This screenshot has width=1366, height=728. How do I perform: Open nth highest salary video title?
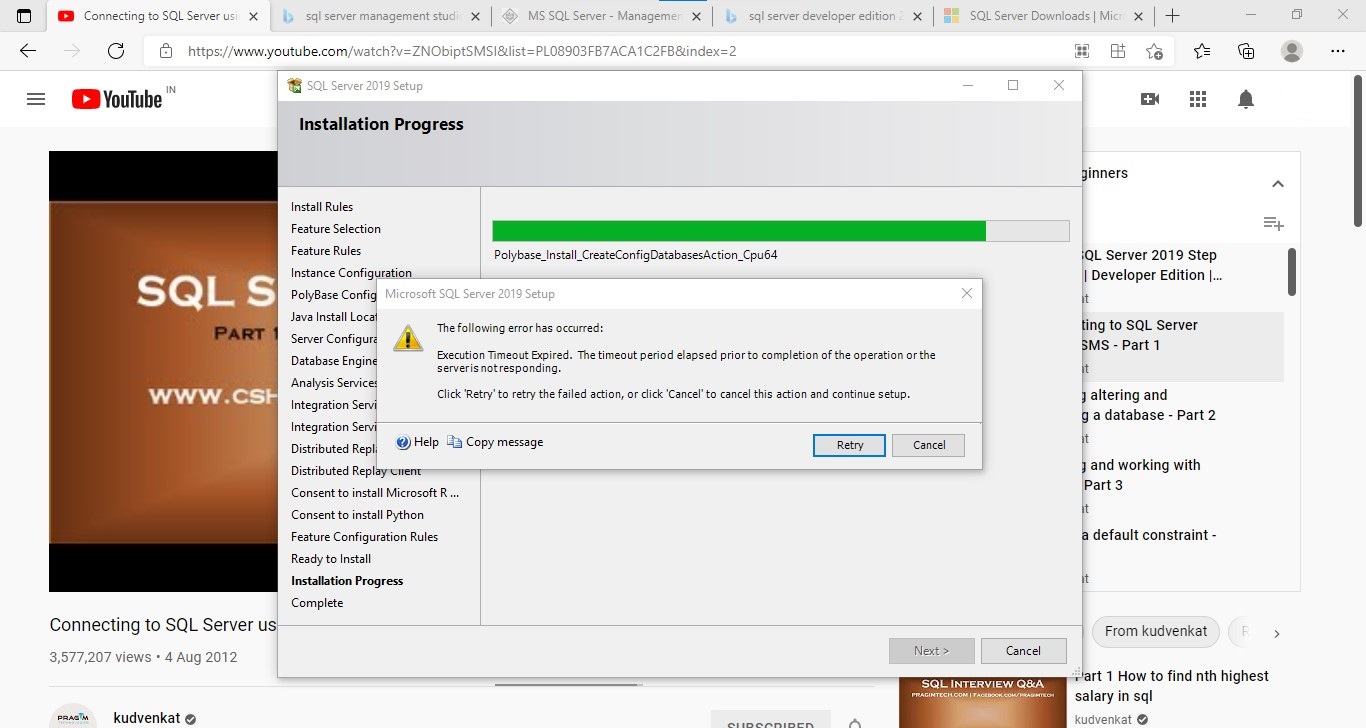1172,686
